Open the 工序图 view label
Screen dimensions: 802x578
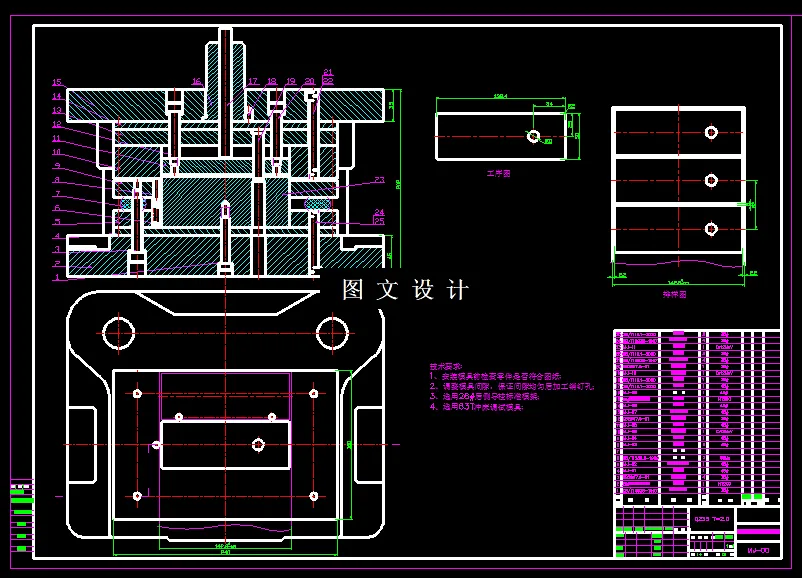click(x=497, y=172)
